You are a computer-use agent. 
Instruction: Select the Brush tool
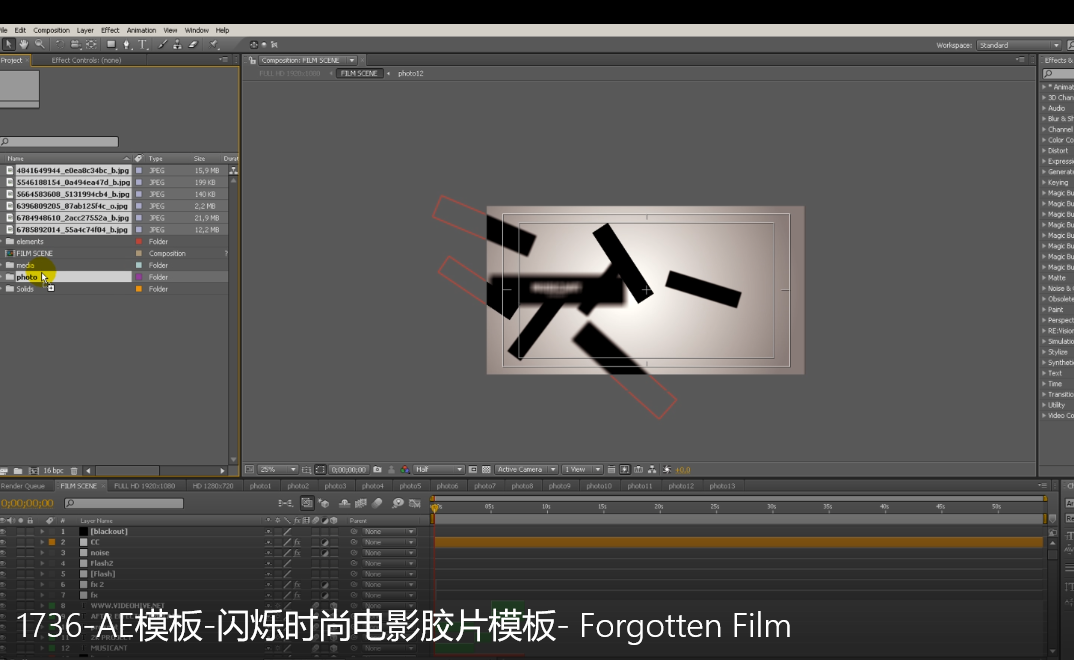click(x=162, y=45)
